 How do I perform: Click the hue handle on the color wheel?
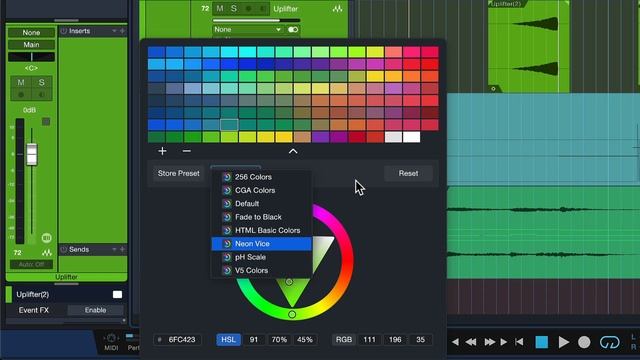pos(292,314)
